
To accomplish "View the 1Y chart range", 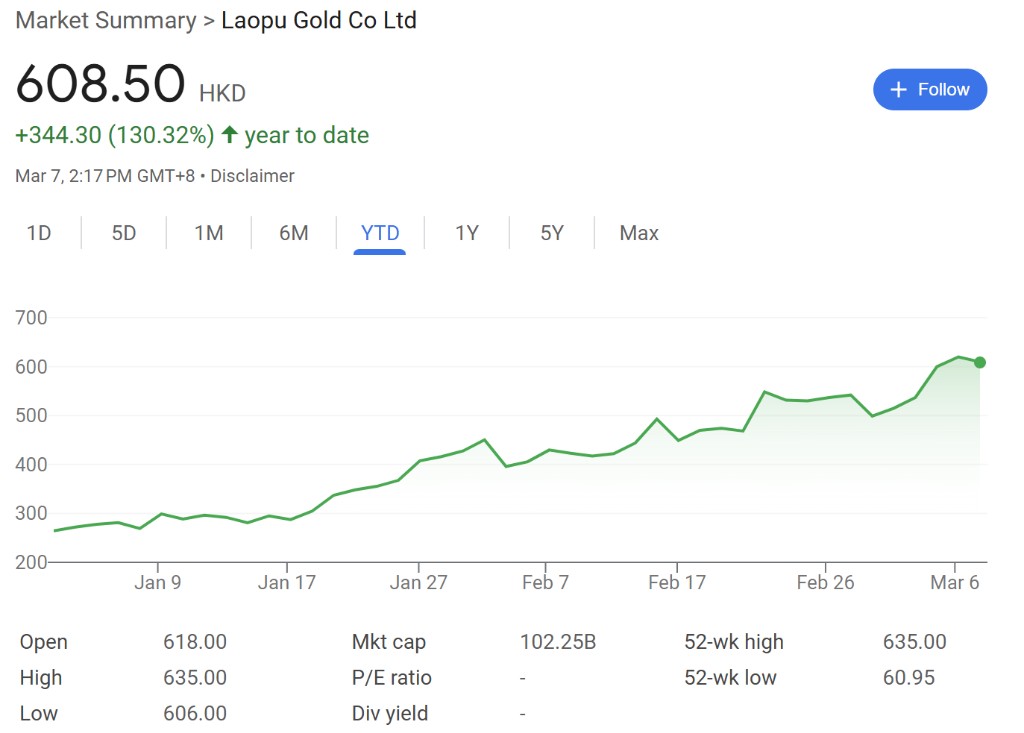I will (467, 233).
